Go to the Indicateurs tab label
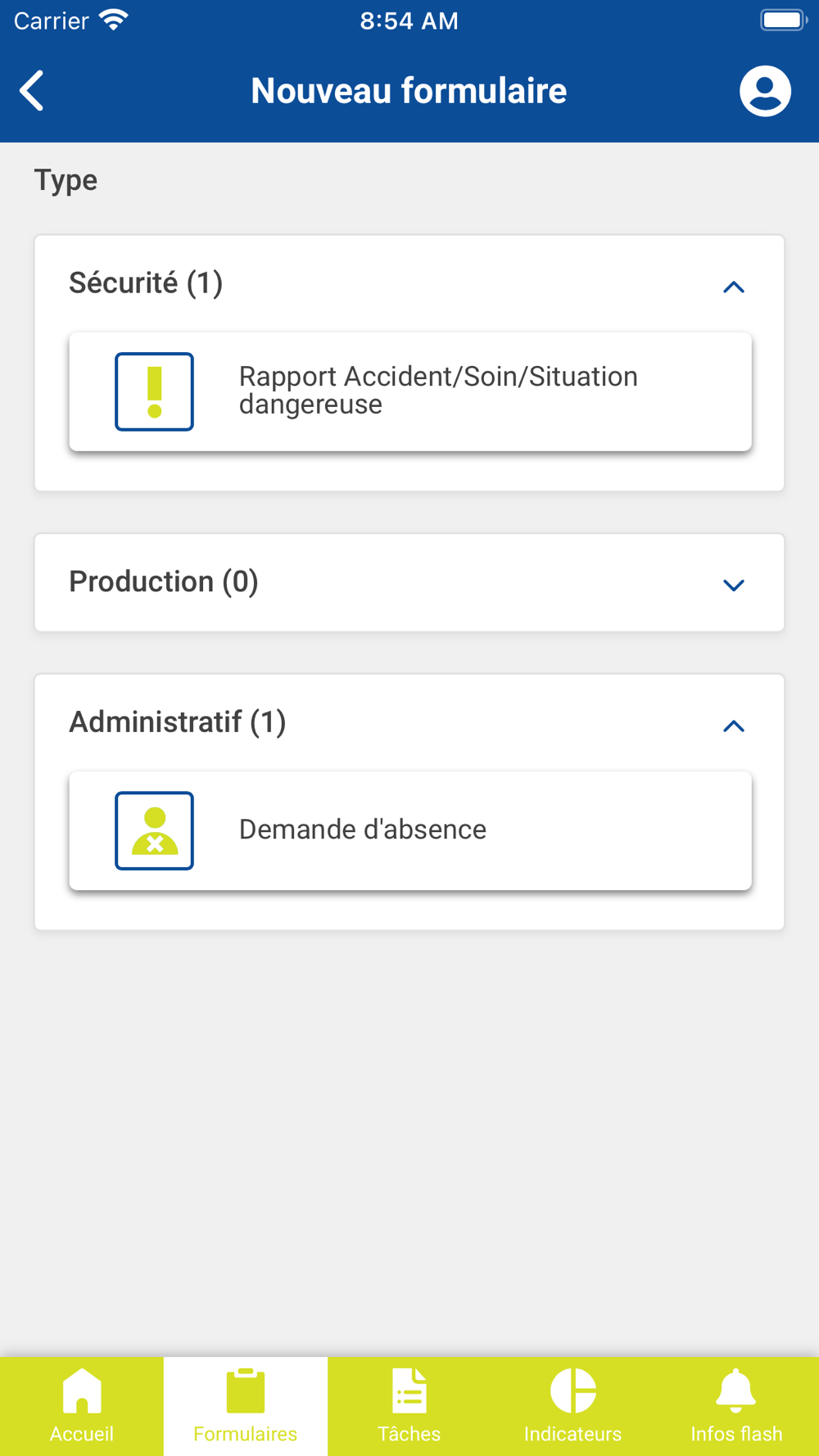The height and width of the screenshot is (1456, 819). 573,1434
